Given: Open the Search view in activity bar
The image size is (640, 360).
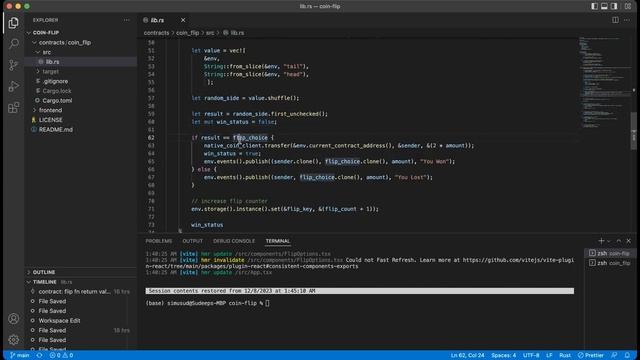Looking at the screenshot, I should pyautogui.click(x=13, y=44).
